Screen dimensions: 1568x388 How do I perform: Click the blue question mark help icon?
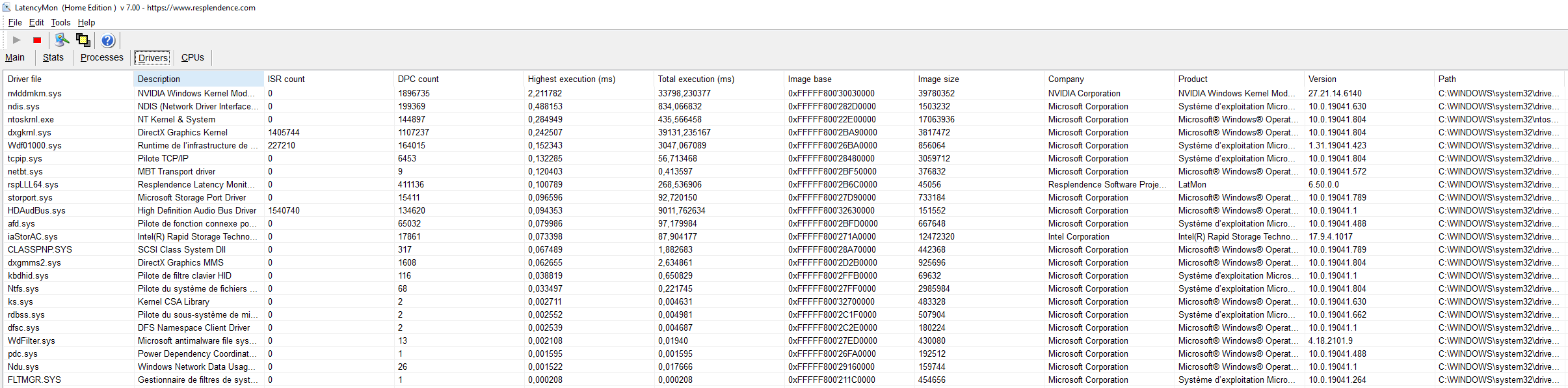tap(108, 40)
